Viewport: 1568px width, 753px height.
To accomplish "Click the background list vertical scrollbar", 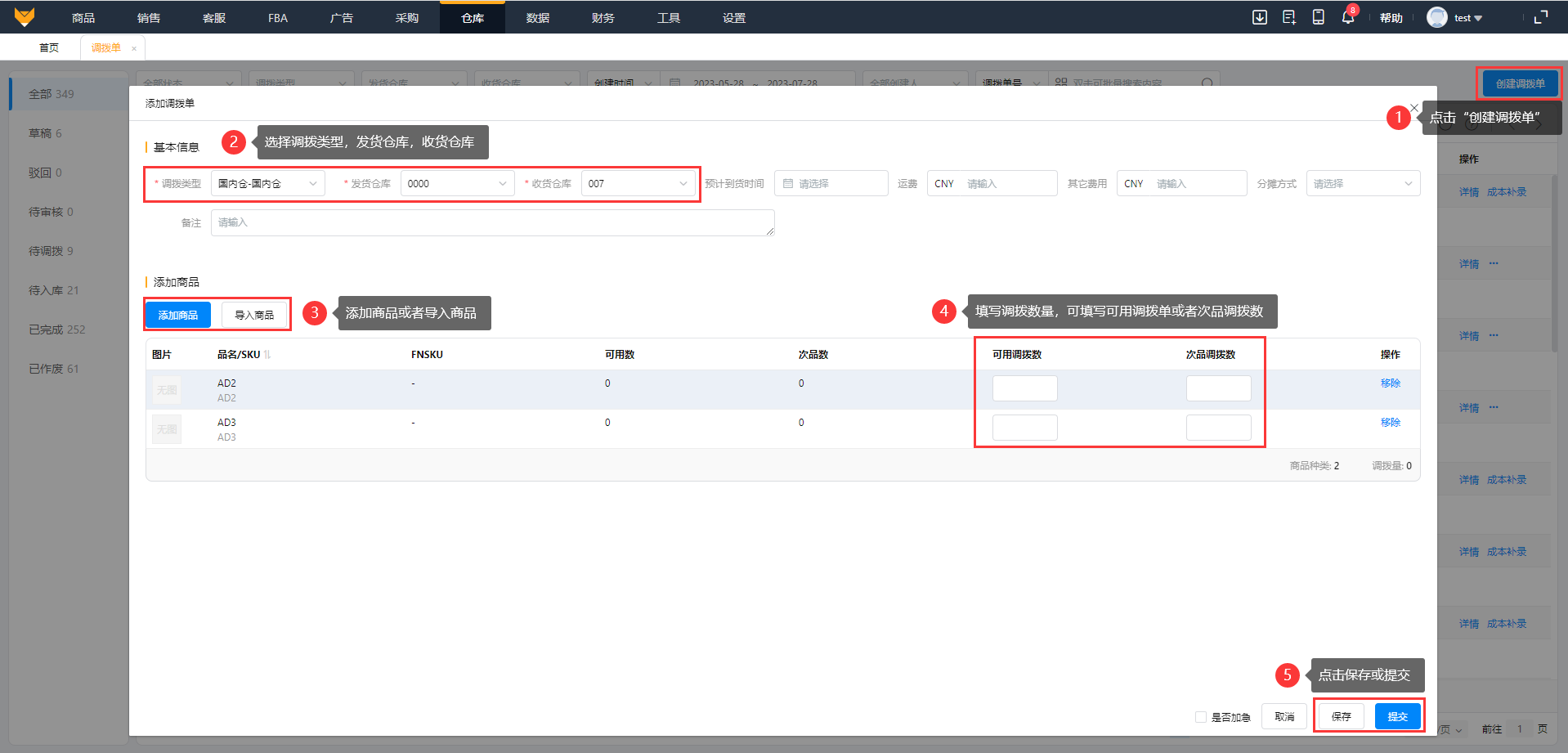I will (x=1555, y=262).
